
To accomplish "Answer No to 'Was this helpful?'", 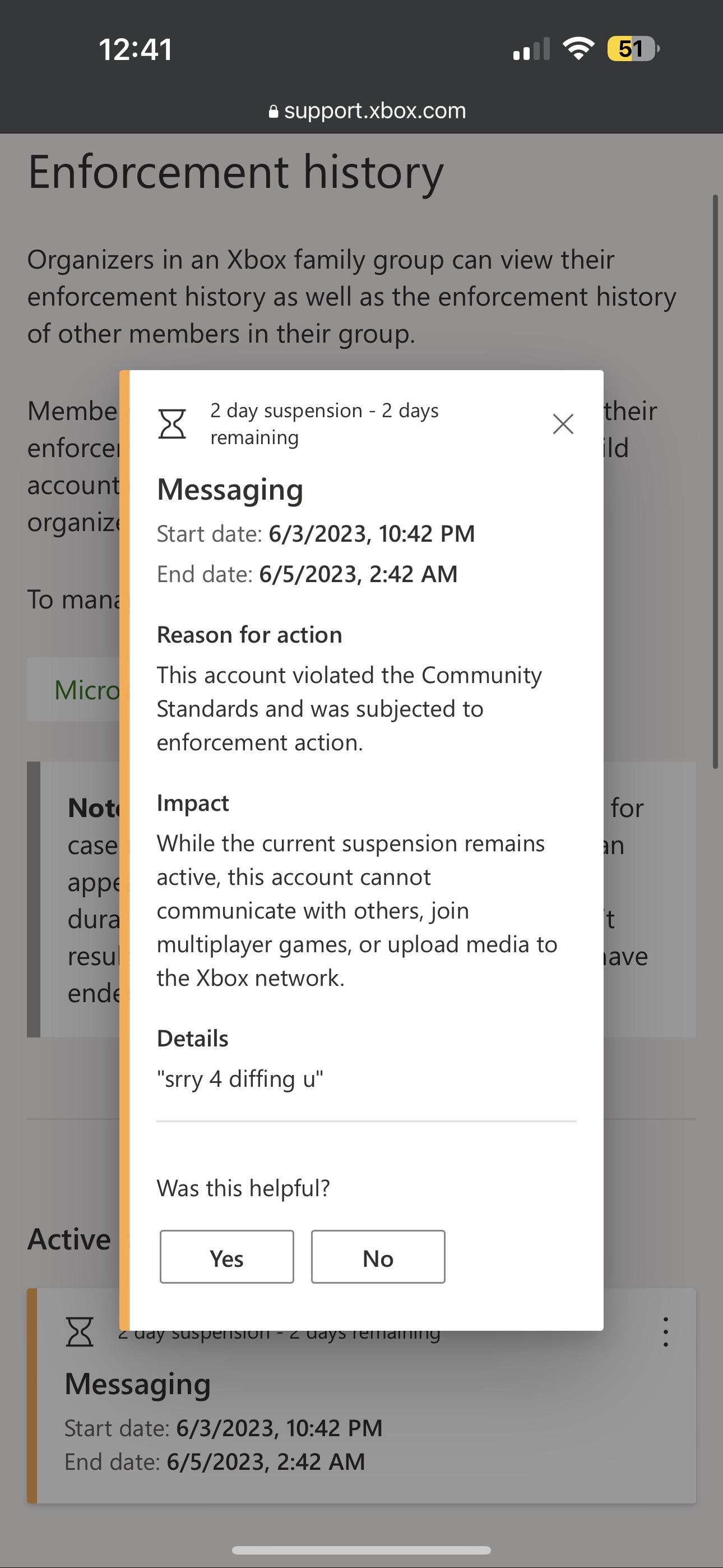I will click(378, 1257).
